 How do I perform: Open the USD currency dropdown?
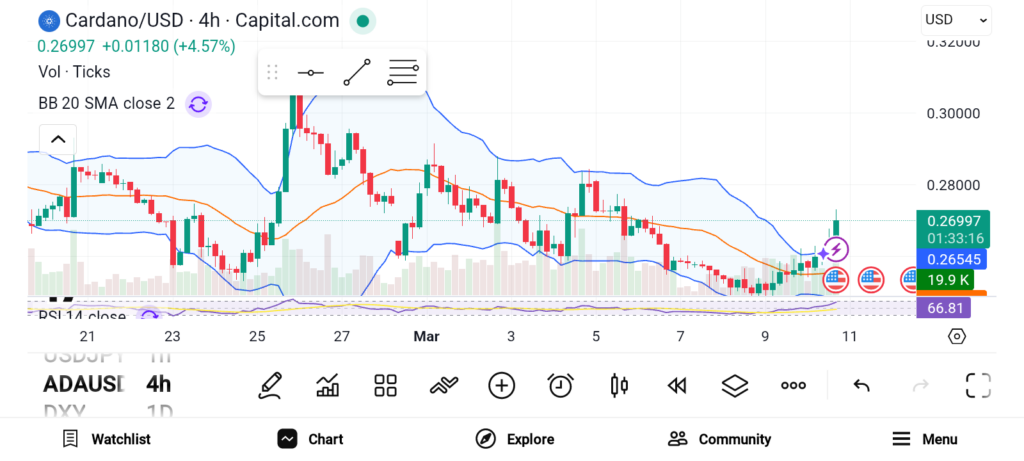(955, 19)
